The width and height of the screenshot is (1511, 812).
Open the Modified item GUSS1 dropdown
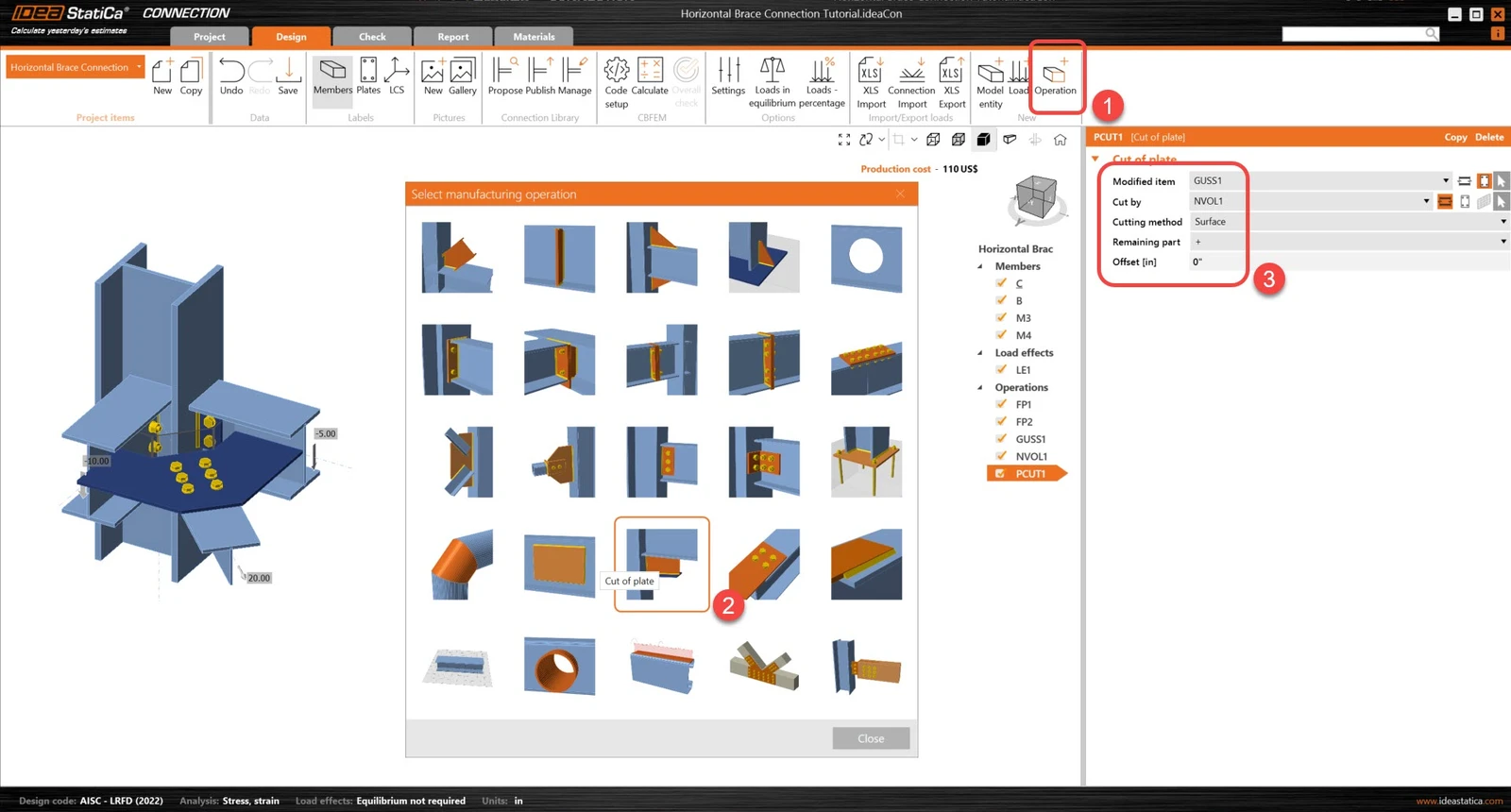[1446, 180]
